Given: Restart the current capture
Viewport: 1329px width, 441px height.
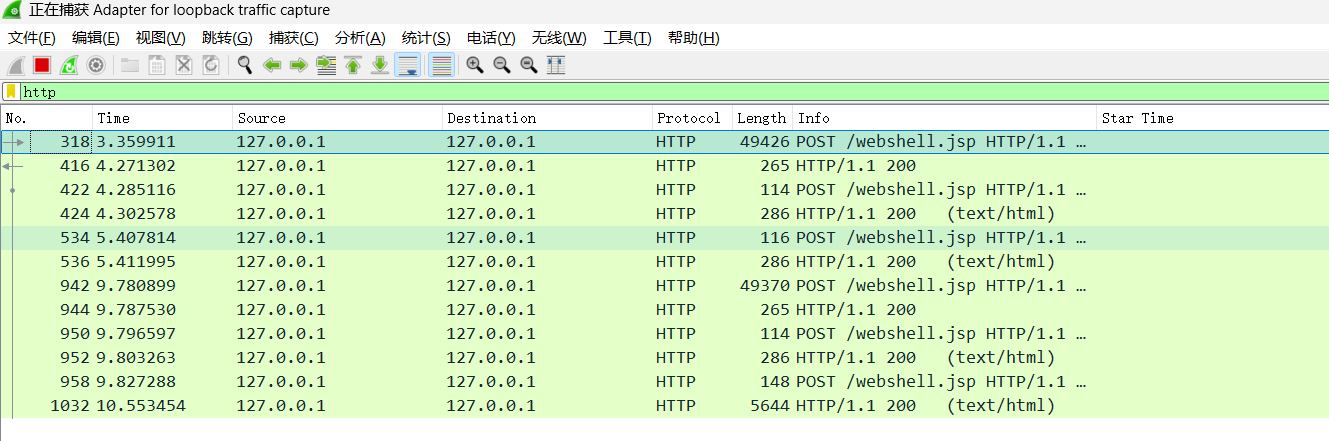Looking at the screenshot, I should pos(69,65).
